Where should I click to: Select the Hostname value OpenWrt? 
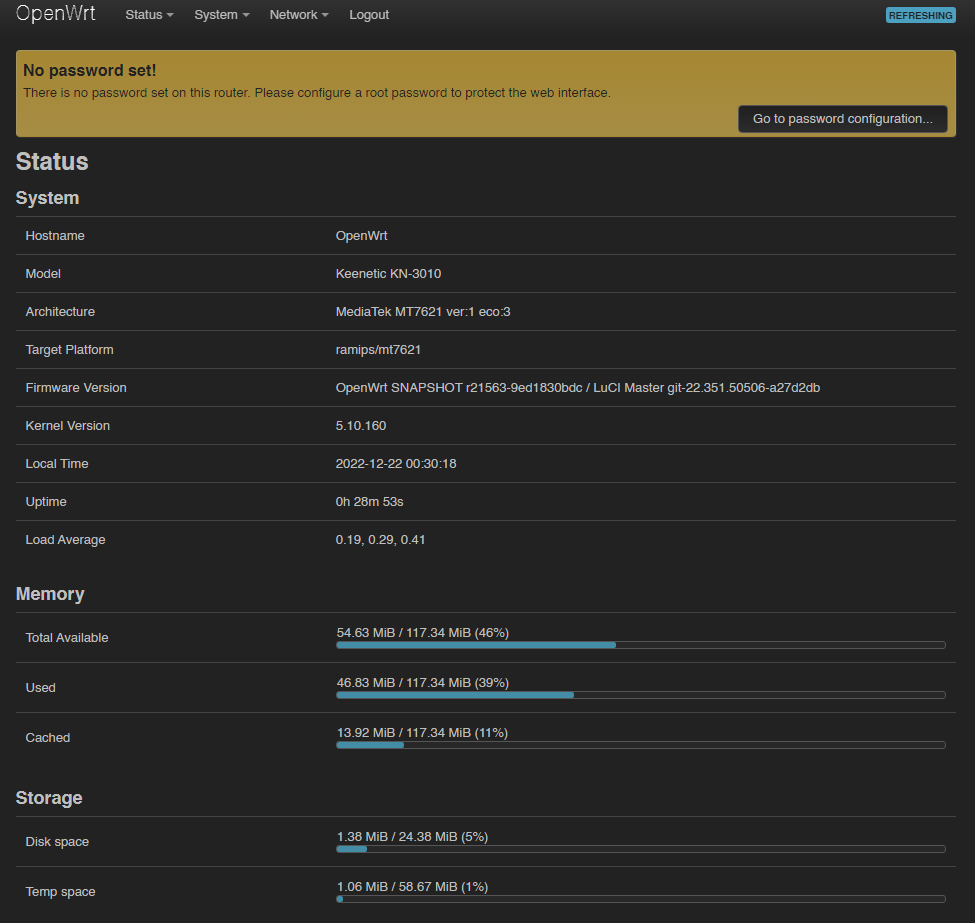(361, 236)
